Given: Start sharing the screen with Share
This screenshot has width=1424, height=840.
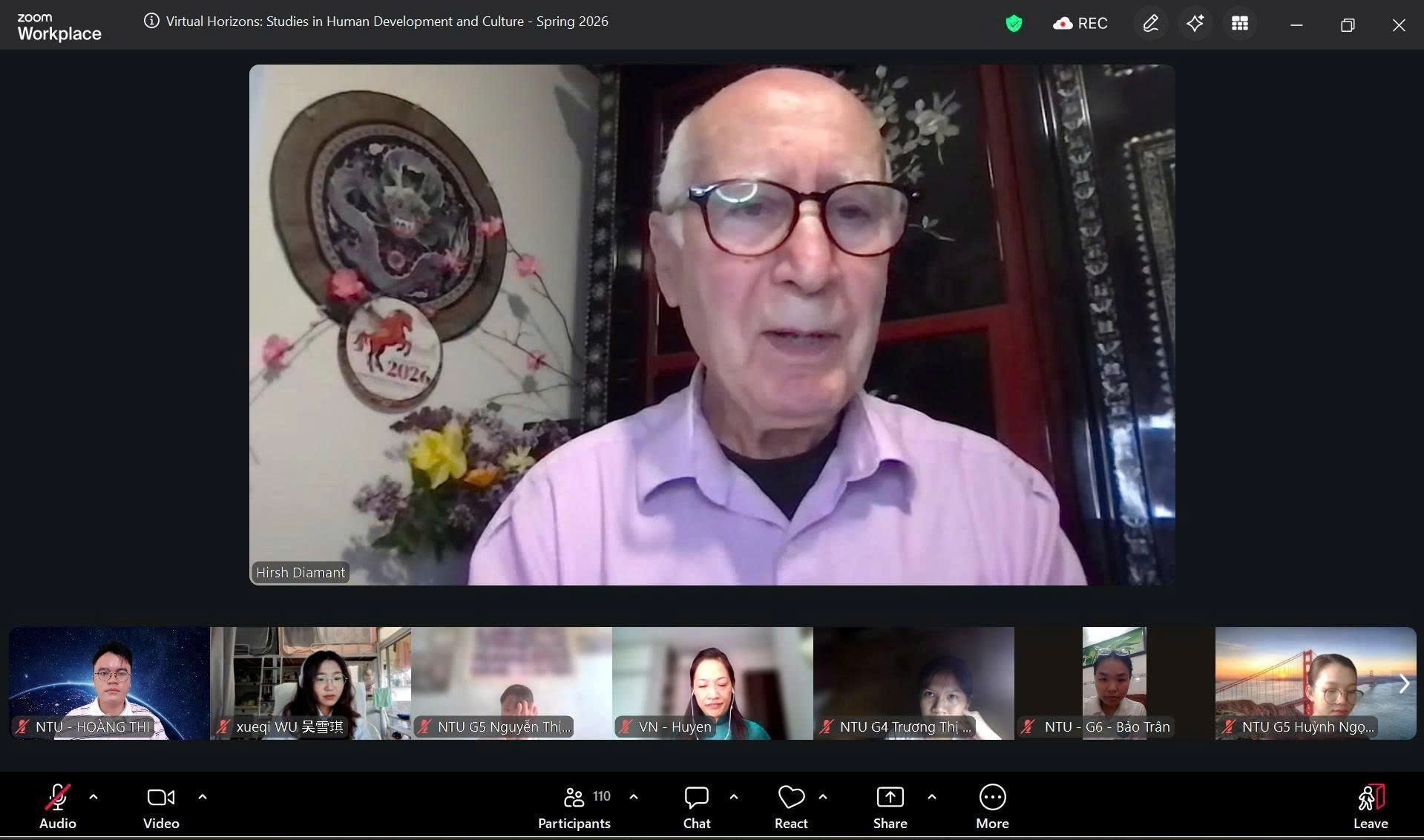Looking at the screenshot, I should (890, 806).
